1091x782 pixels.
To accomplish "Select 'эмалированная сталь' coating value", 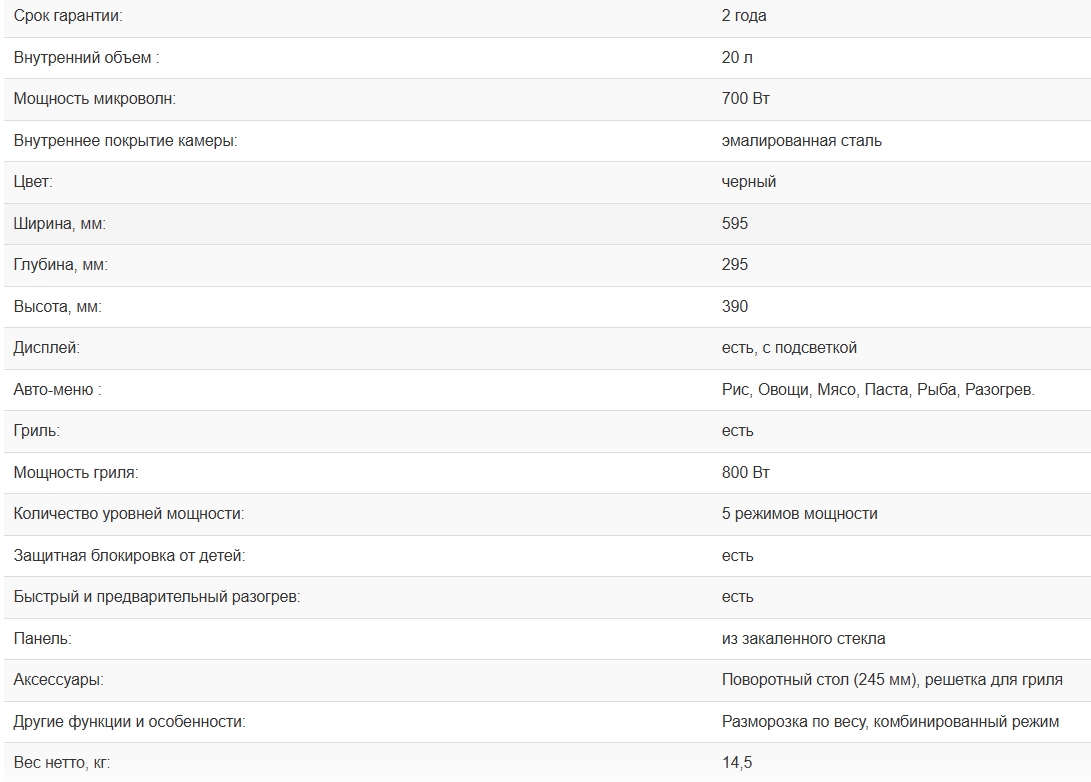I will point(801,141).
